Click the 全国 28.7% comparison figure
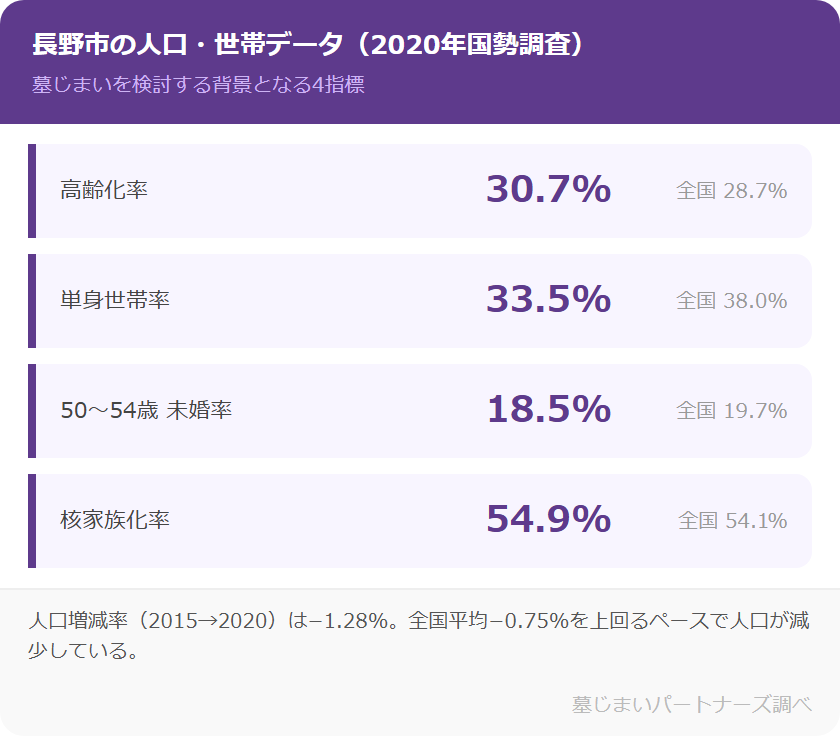Viewport: 840px width, 738px height. [731, 190]
